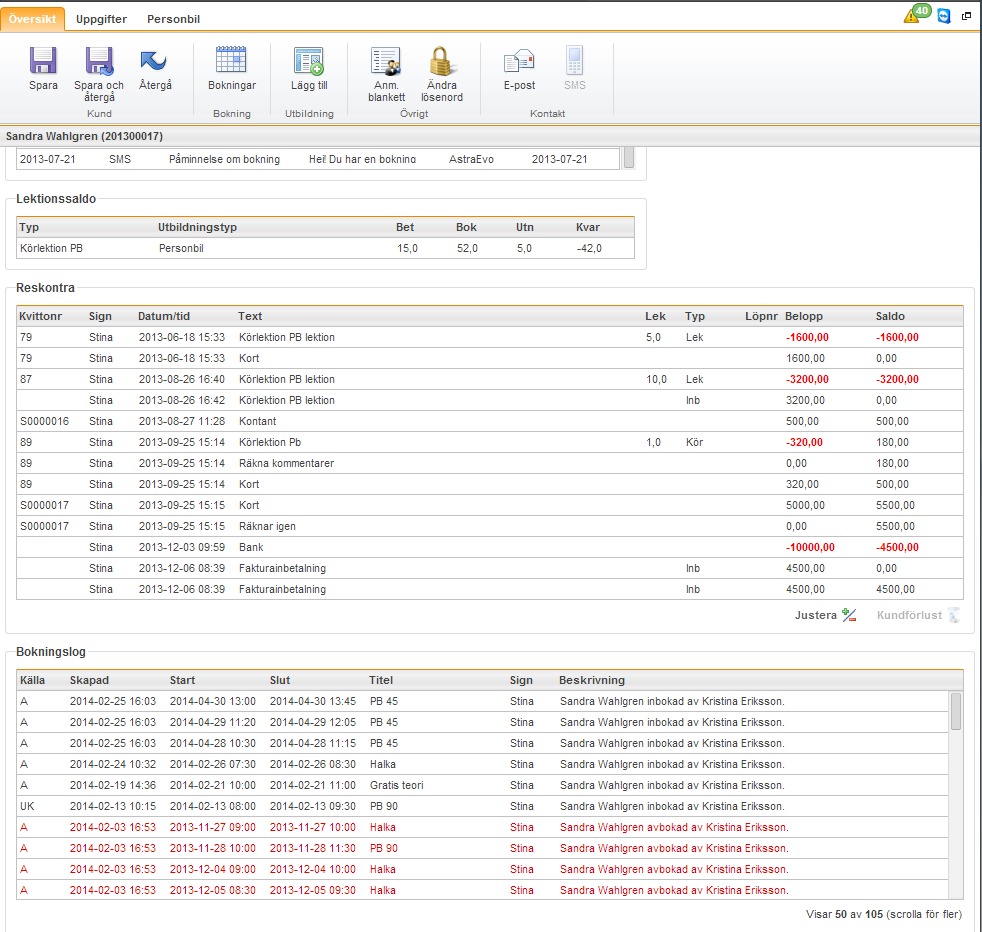Sort Reskontra by Datum/tid column header
The width and height of the screenshot is (982, 932).
click(x=164, y=316)
